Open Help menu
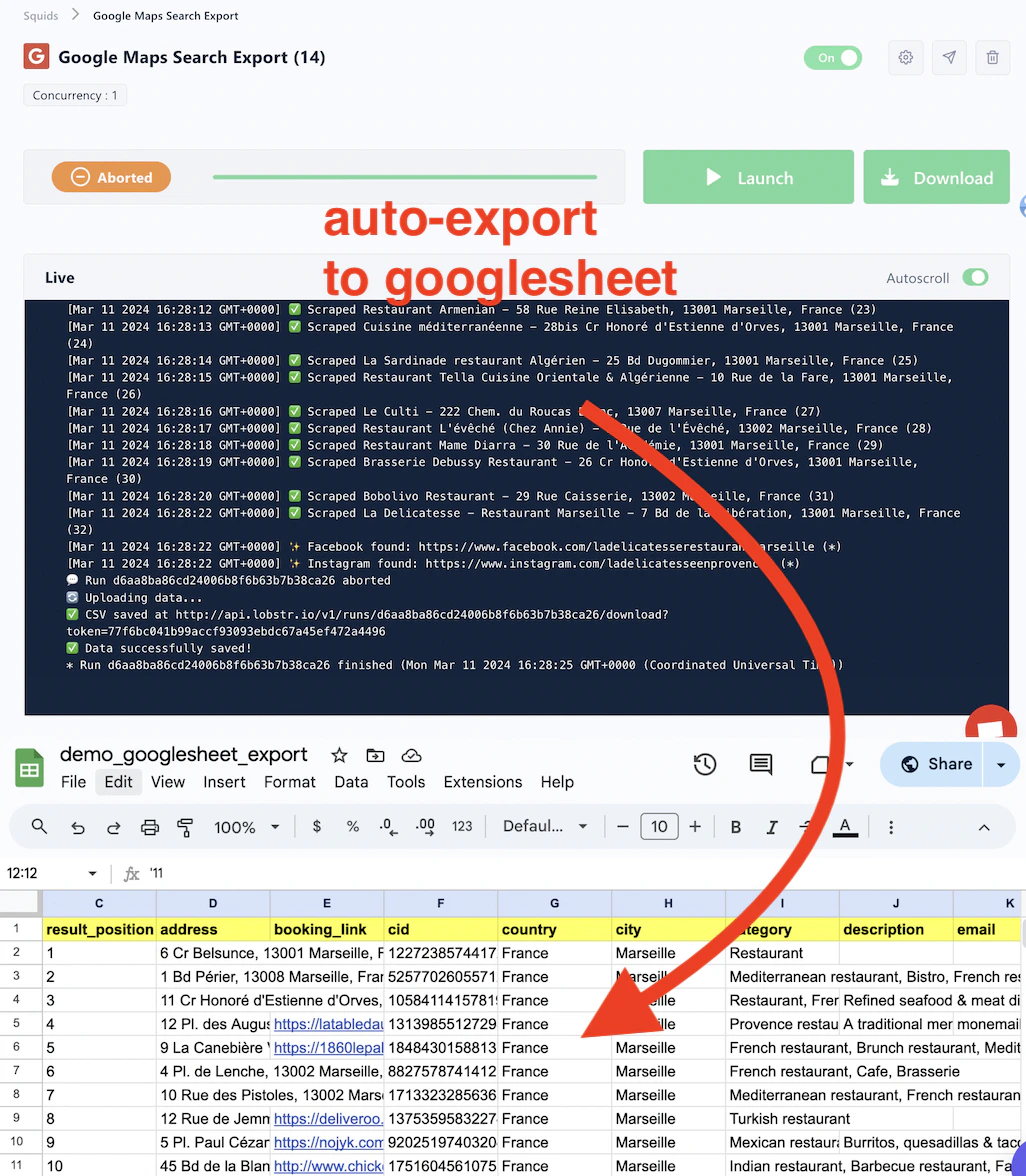Screen dimensions: 1026x1176 click(557, 782)
